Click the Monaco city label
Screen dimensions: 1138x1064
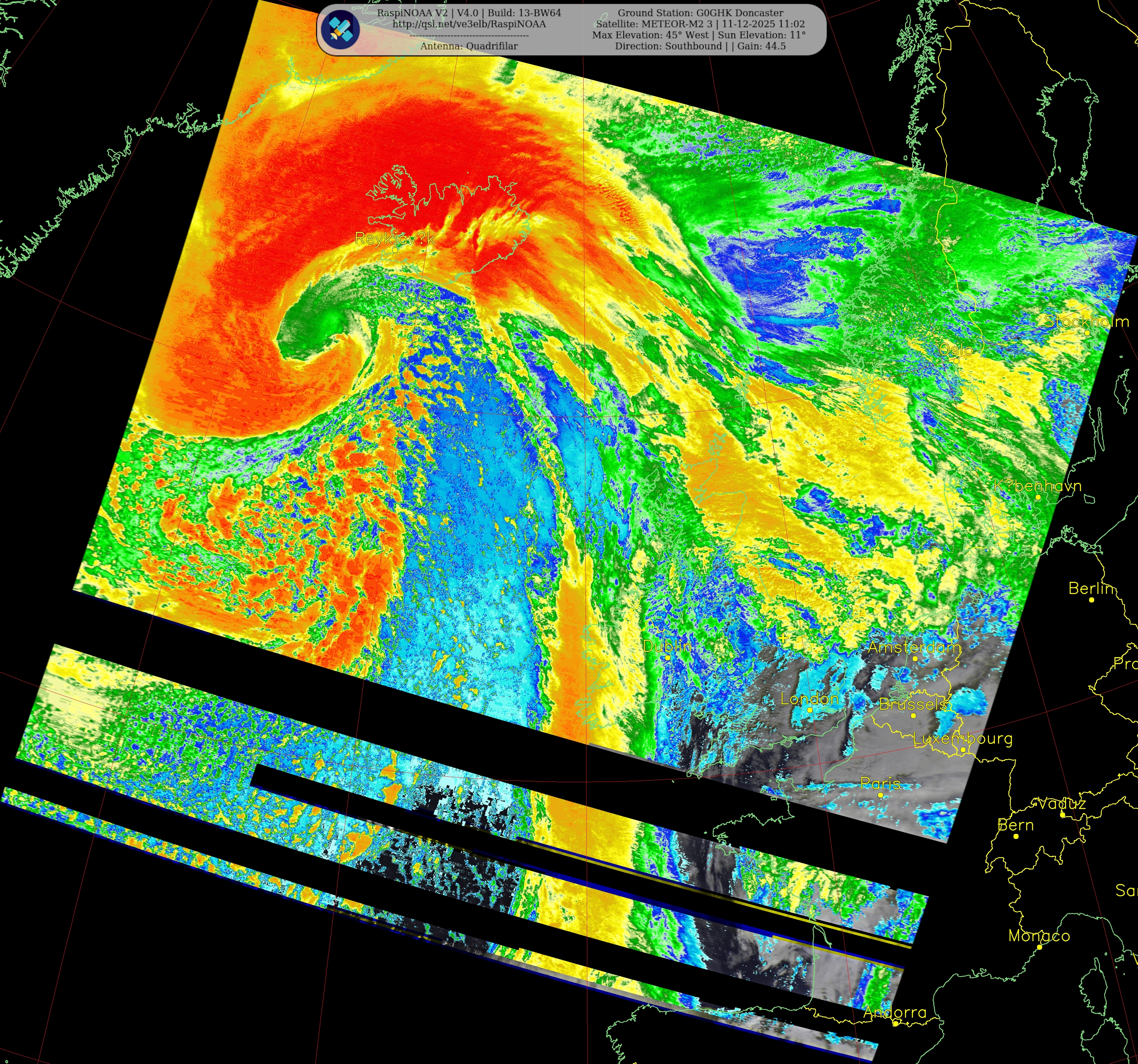click(x=1039, y=936)
